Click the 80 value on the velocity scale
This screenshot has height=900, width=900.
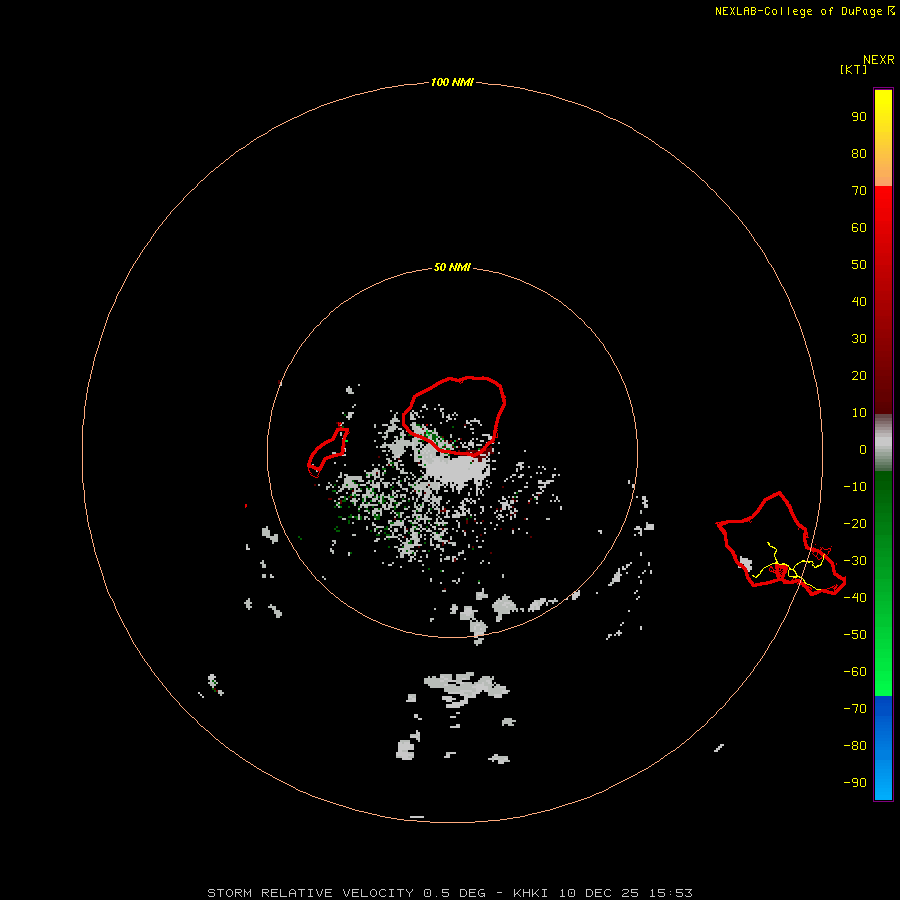pyautogui.click(x=859, y=153)
